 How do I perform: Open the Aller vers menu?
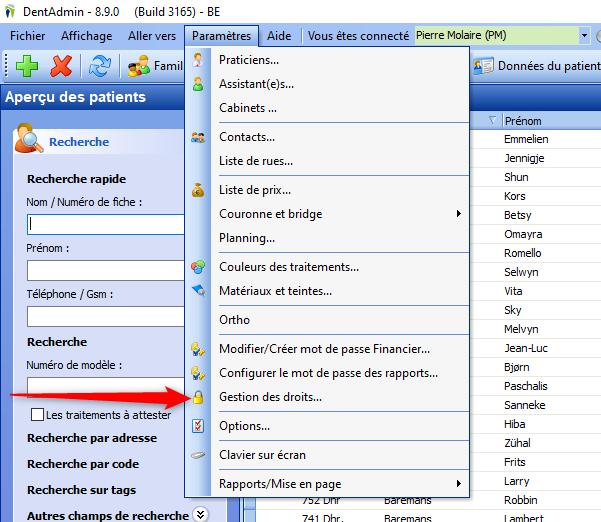point(152,36)
